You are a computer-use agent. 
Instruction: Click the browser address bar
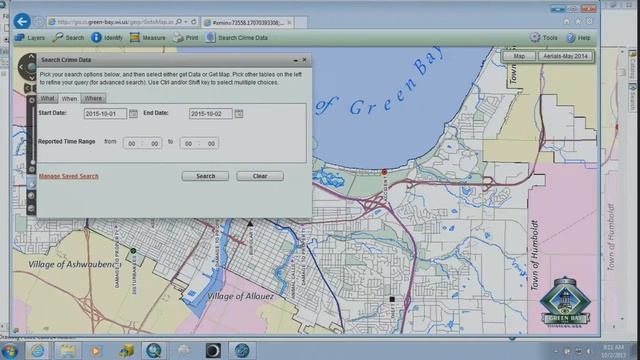coord(115,22)
